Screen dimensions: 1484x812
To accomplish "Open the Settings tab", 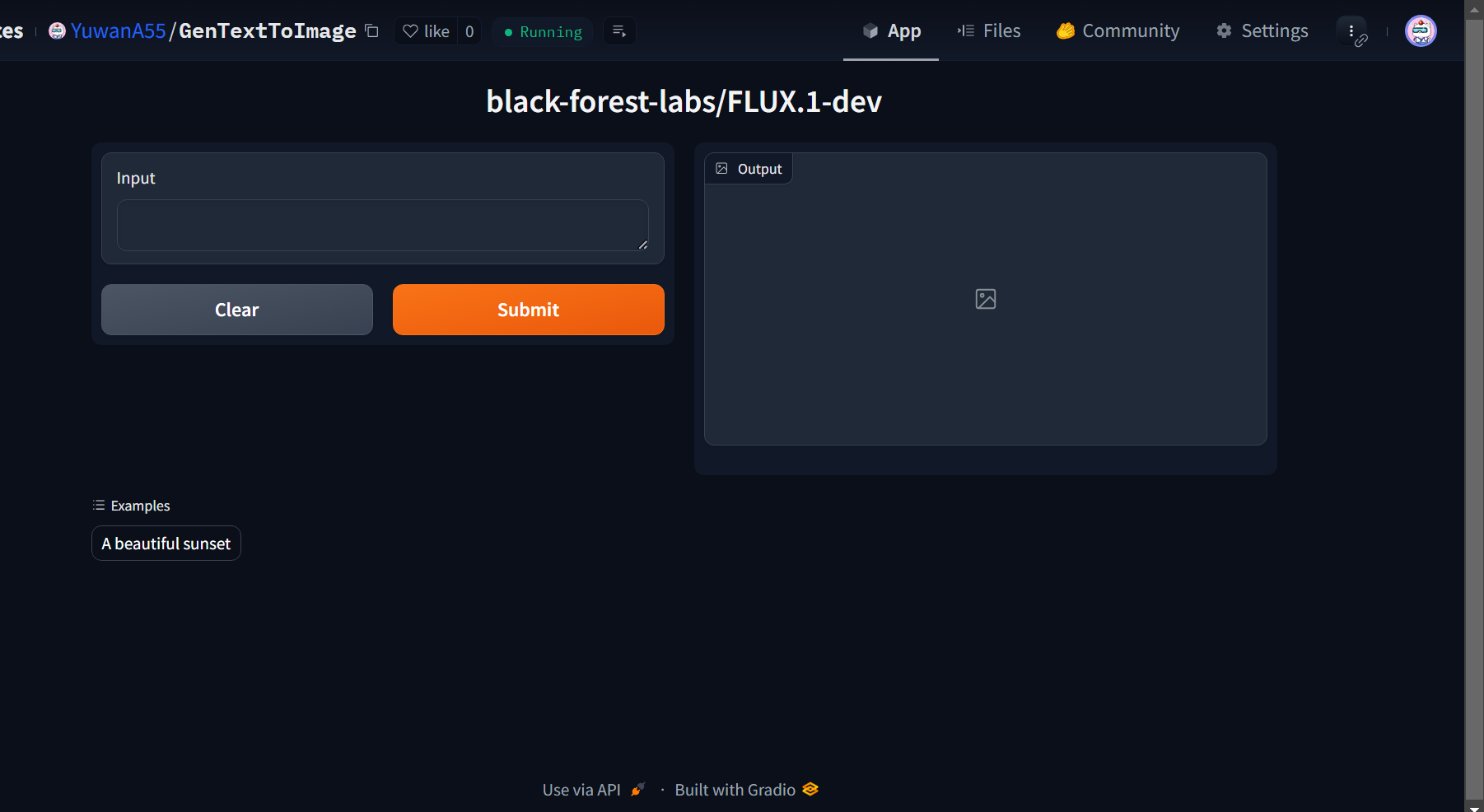I will [1262, 30].
